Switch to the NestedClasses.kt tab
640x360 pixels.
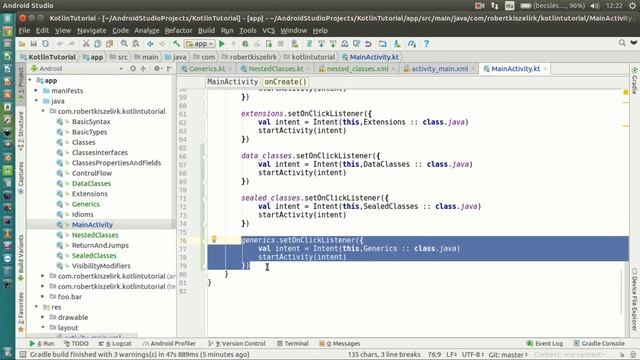(276, 69)
